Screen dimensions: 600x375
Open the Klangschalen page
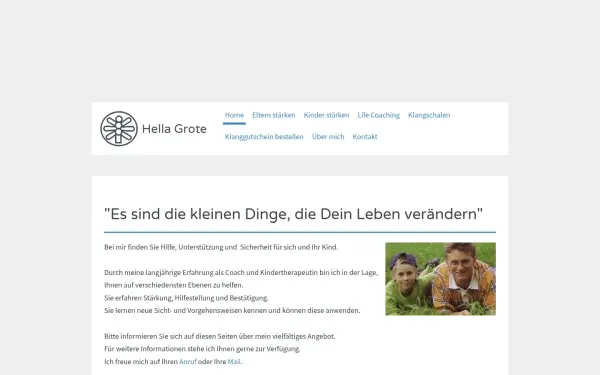click(429, 115)
